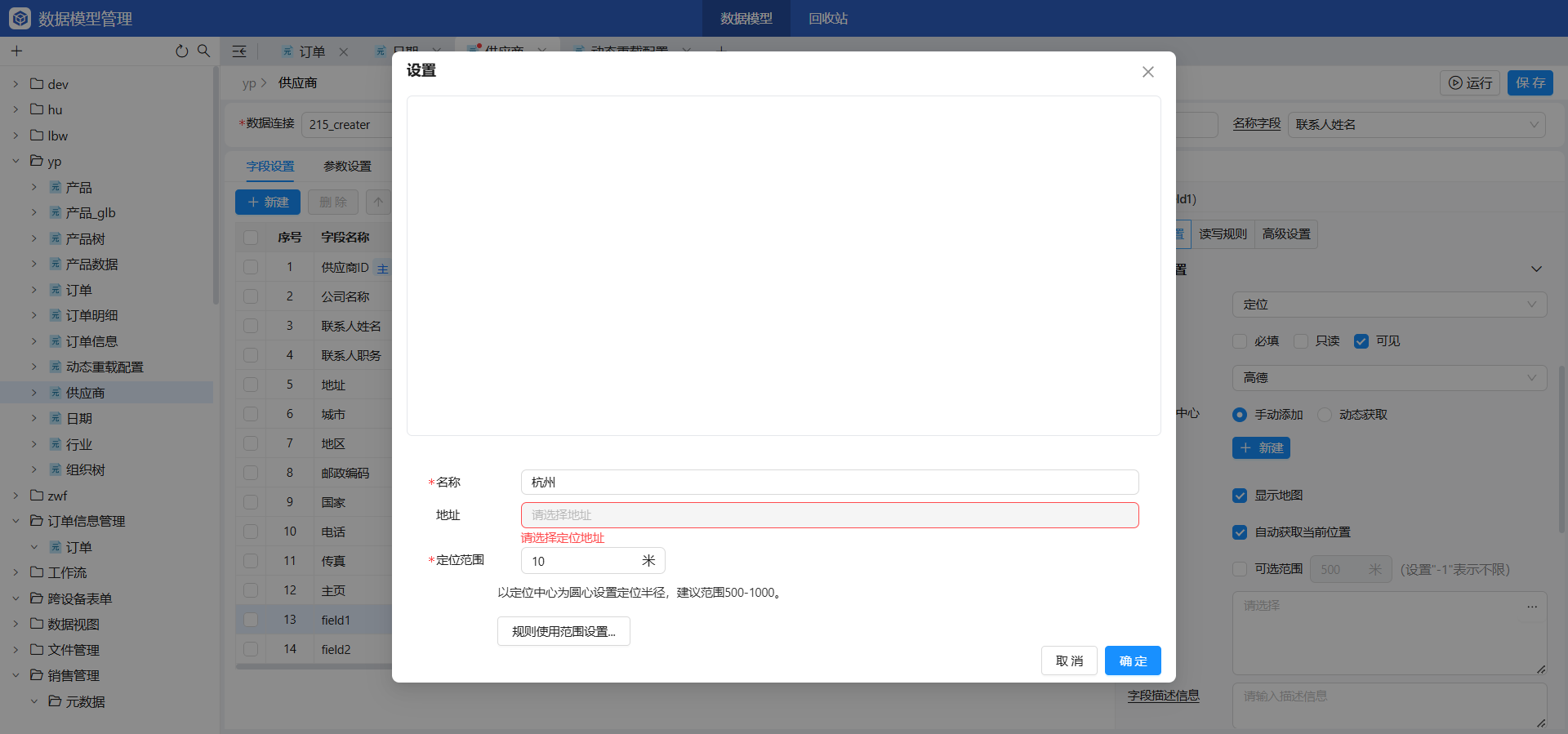The width and height of the screenshot is (1568, 734).
Task: Click the 主 primary key badge on 供应商ID
Action: tap(382, 269)
